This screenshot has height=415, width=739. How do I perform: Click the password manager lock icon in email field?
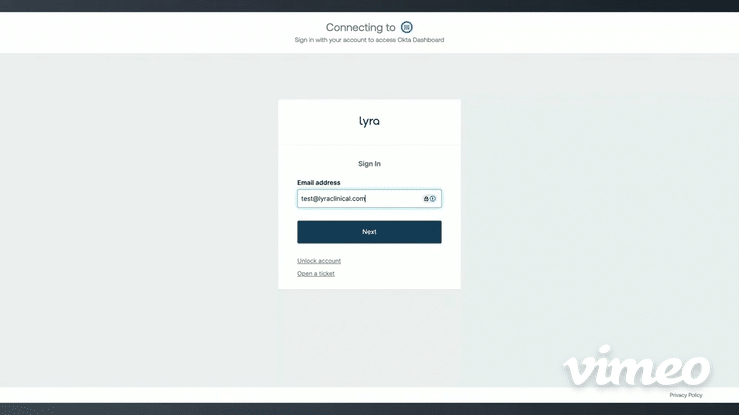pos(426,199)
